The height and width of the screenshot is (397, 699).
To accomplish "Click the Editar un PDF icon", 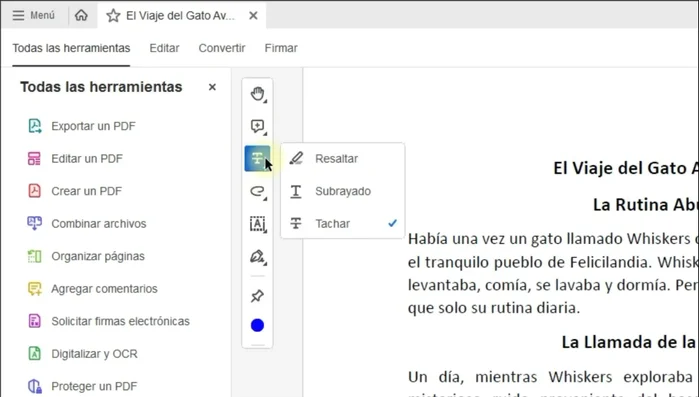I will tap(34, 159).
